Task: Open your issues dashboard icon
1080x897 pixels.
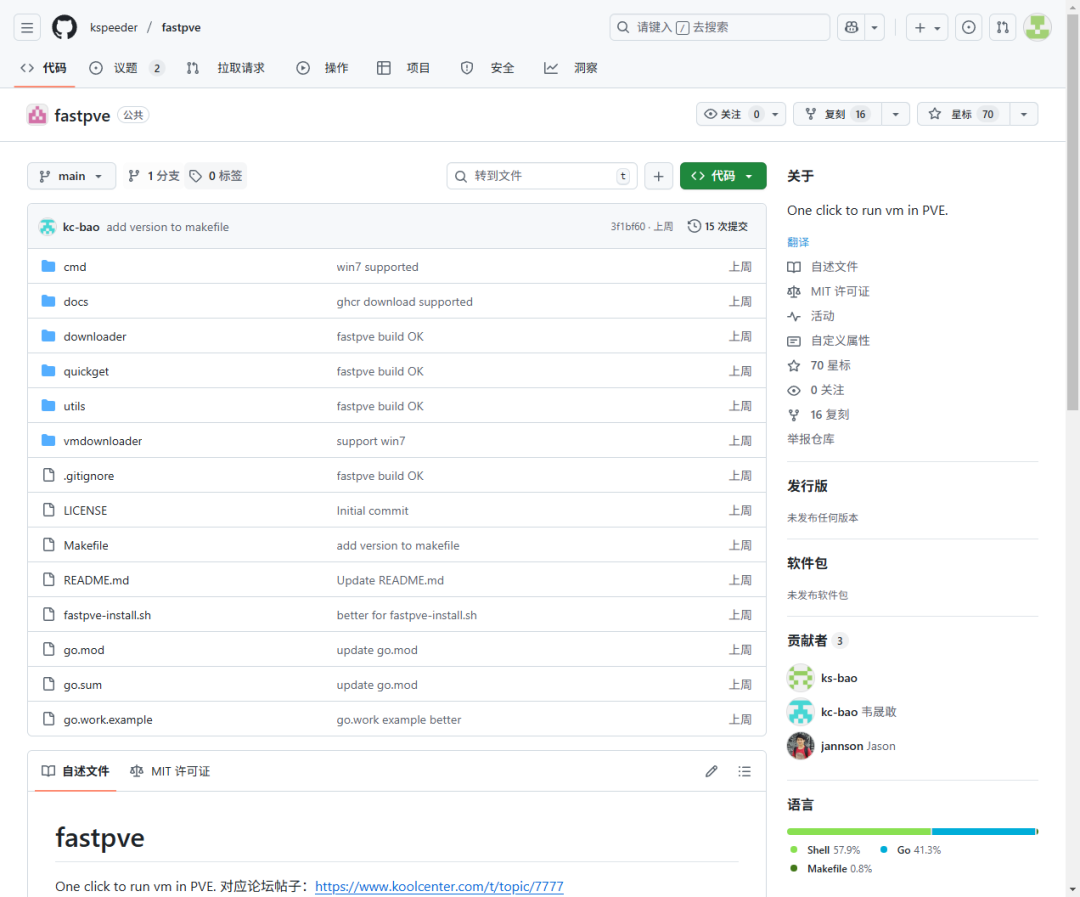Action: pyautogui.click(x=968, y=27)
